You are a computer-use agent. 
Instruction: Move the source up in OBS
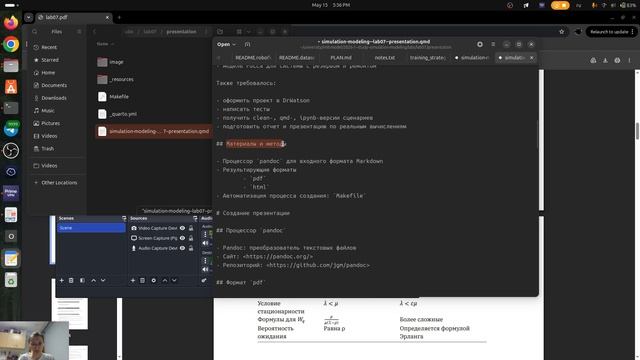[165, 280]
